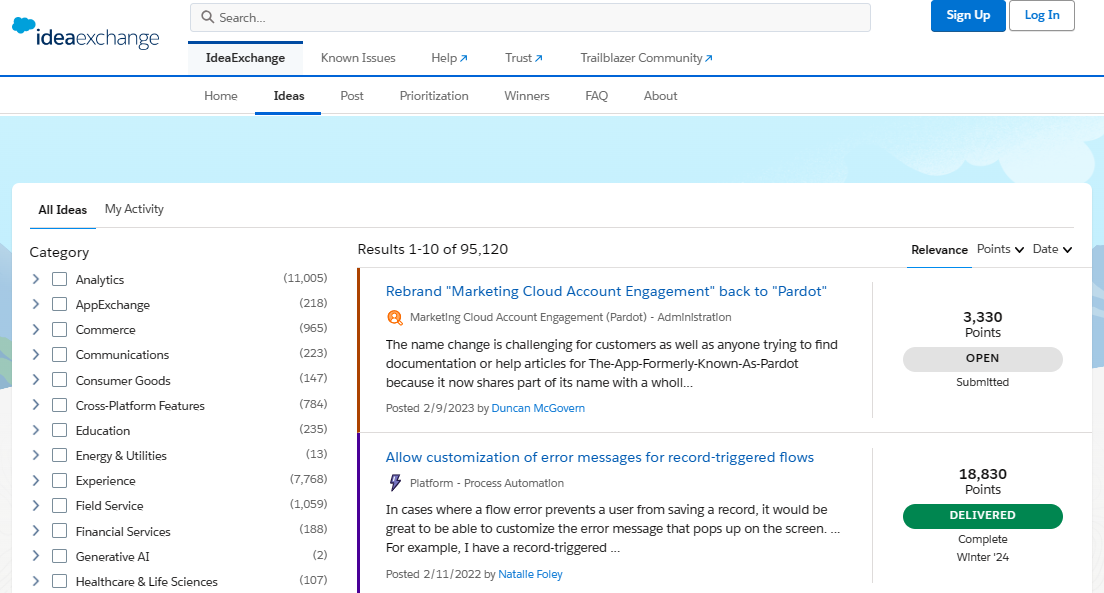Open the Known Issues tab
The height and width of the screenshot is (593, 1104).
[358, 58]
